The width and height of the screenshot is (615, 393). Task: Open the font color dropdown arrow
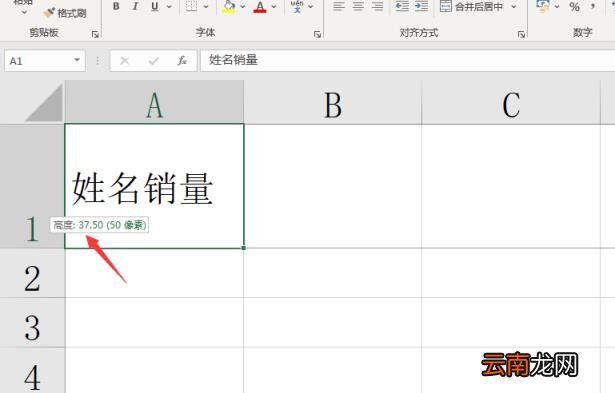(274, 6)
